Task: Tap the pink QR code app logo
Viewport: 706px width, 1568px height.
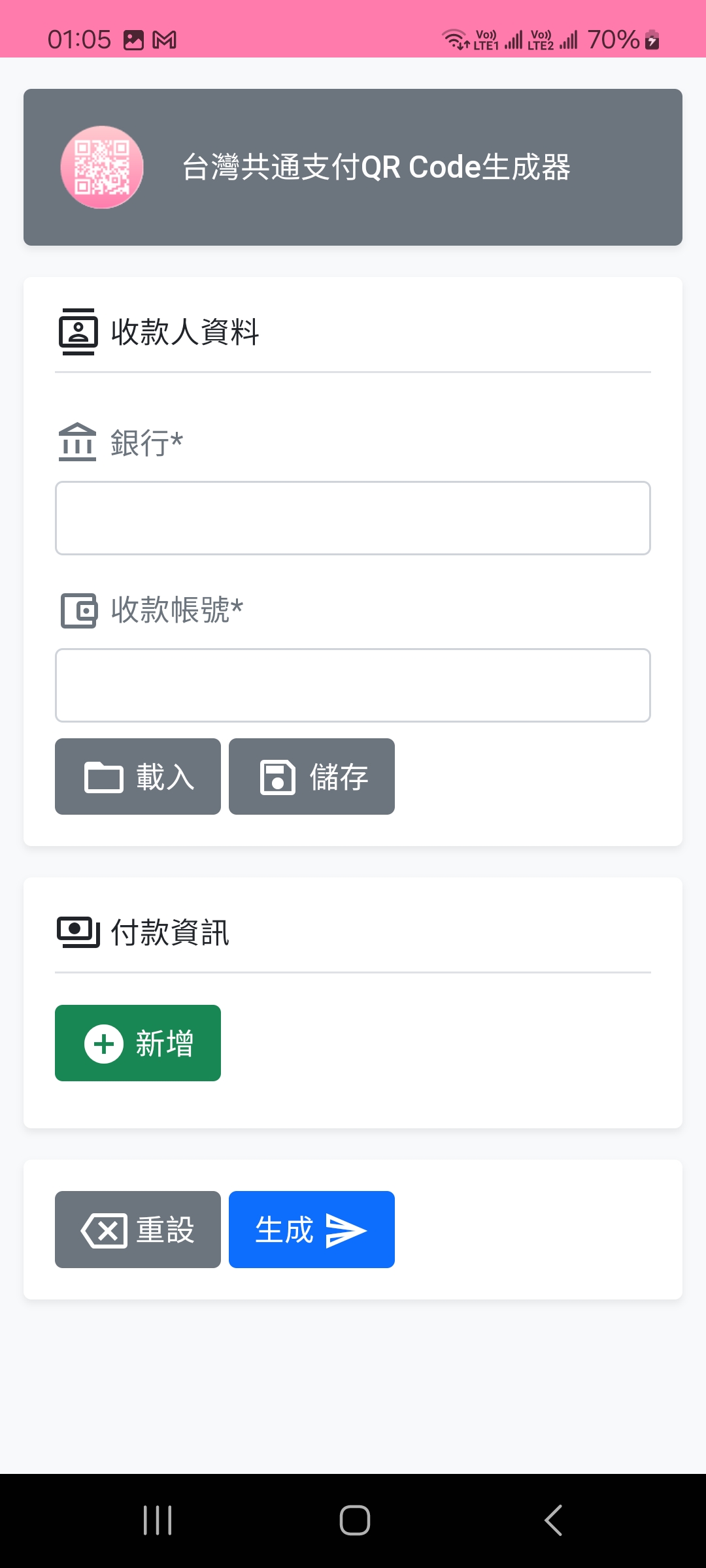Action: 102,167
